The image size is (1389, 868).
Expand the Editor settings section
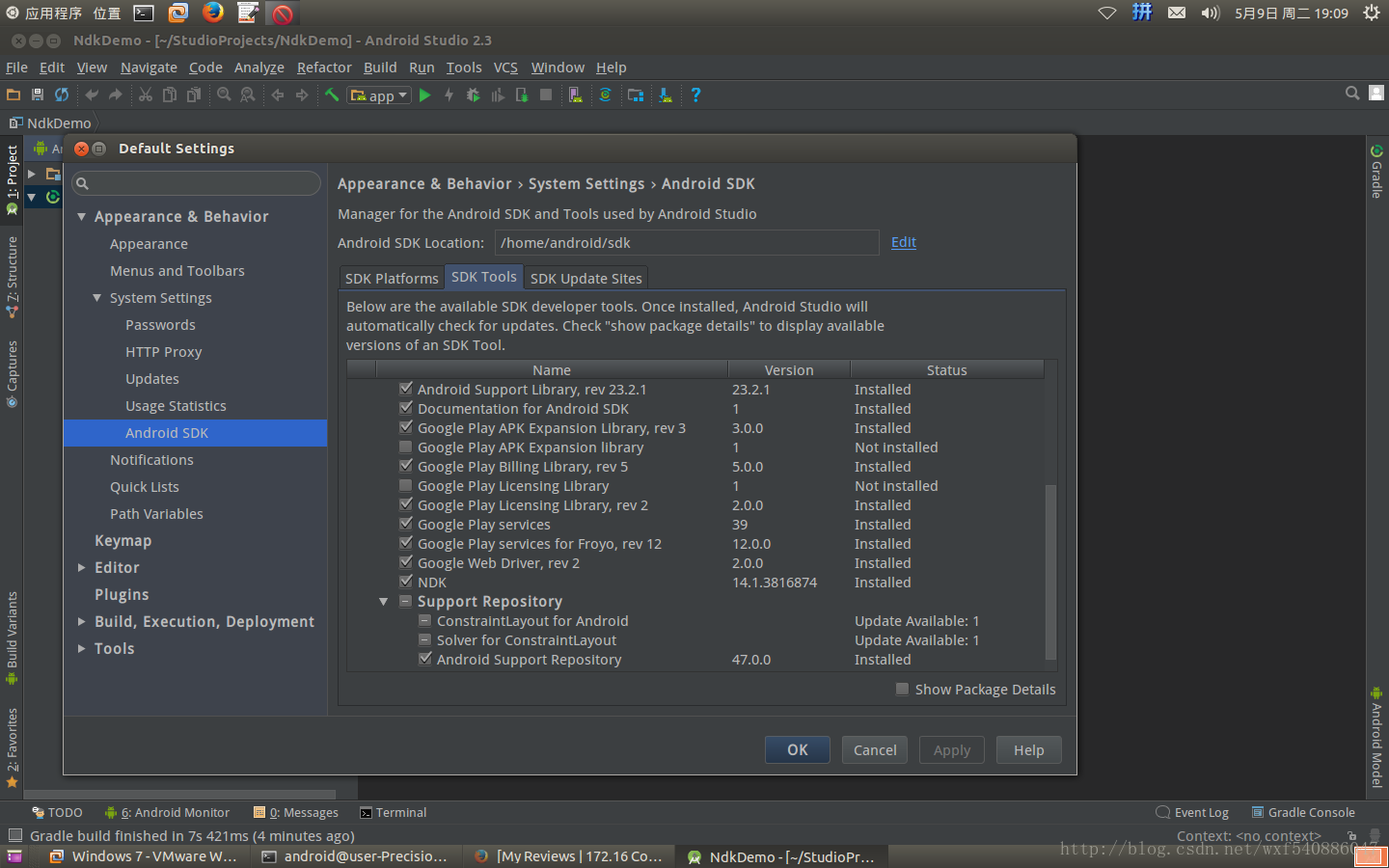tap(82, 568)
